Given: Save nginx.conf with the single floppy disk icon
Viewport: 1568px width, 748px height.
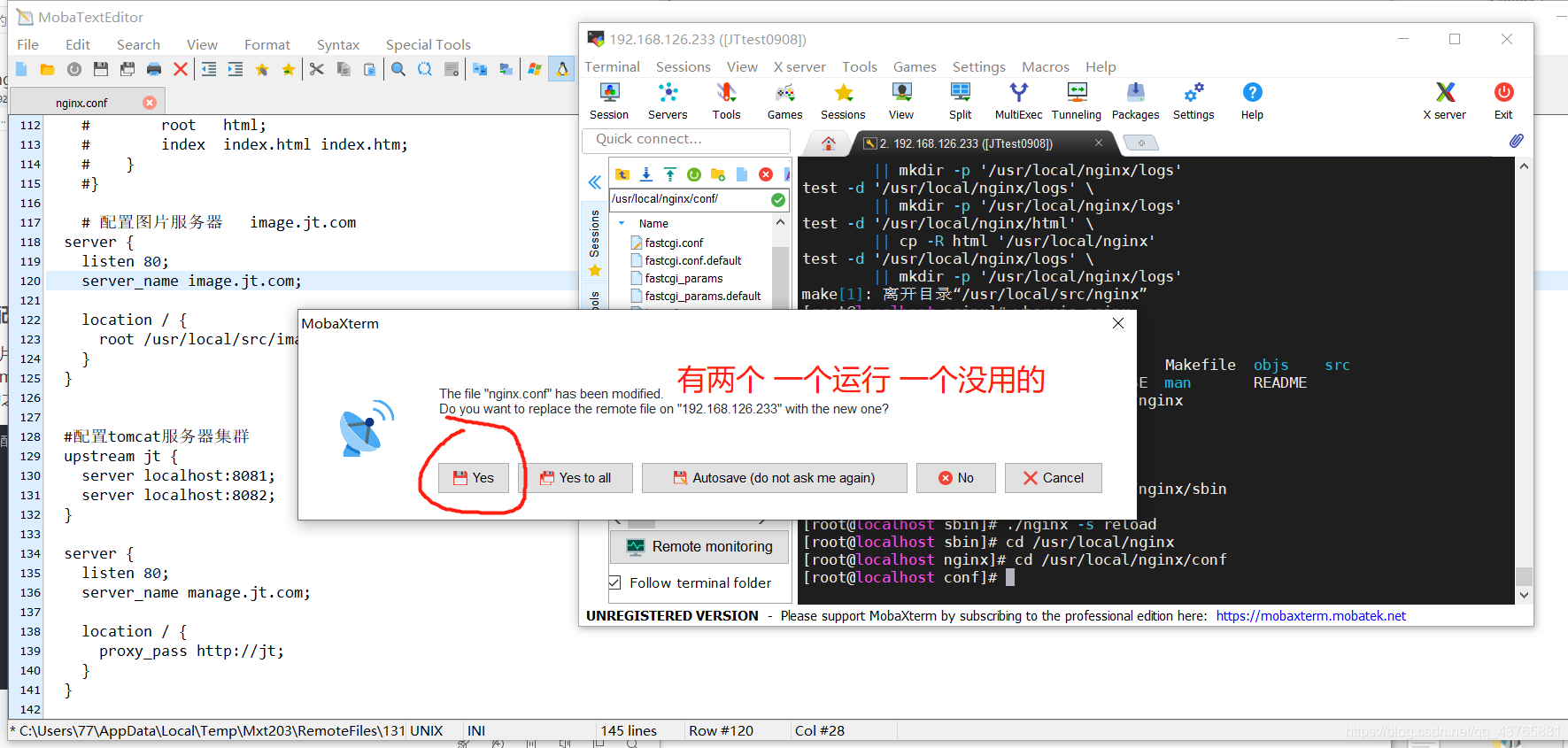Looking at the screenshot, I should click(x=101, y=69).
